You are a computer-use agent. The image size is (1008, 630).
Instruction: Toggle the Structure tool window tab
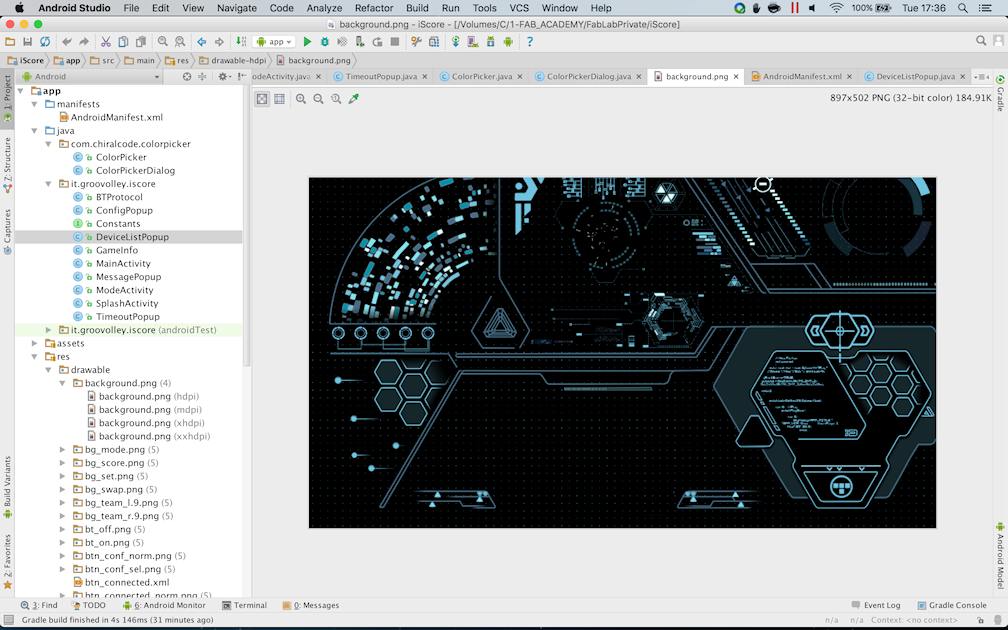pyautogui.click(x=7, y=165)
